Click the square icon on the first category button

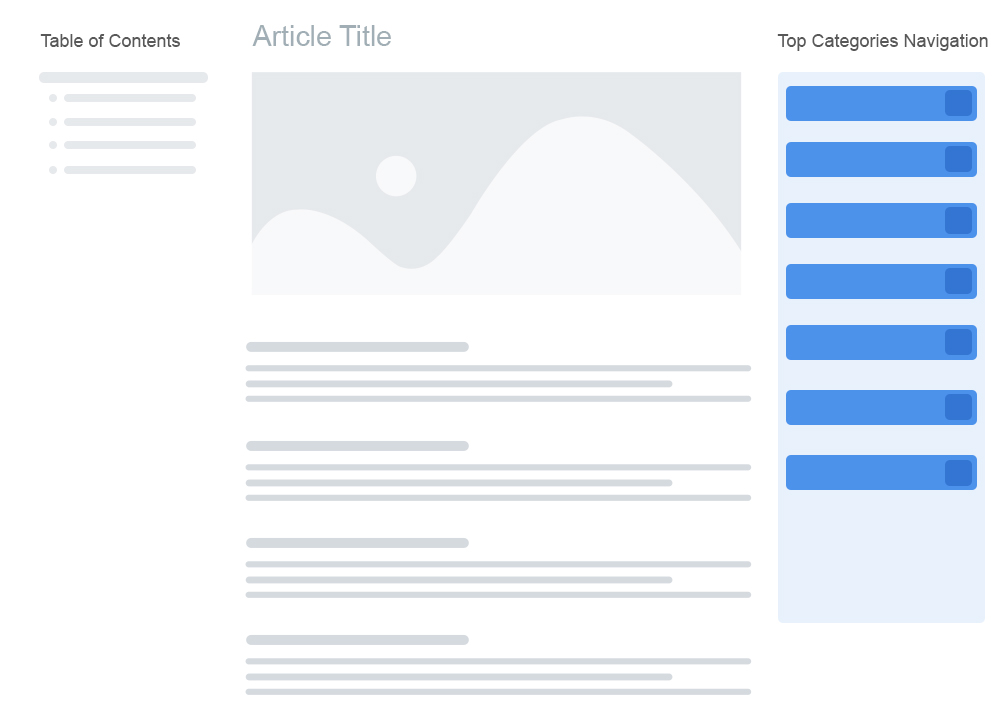point(958,103)
